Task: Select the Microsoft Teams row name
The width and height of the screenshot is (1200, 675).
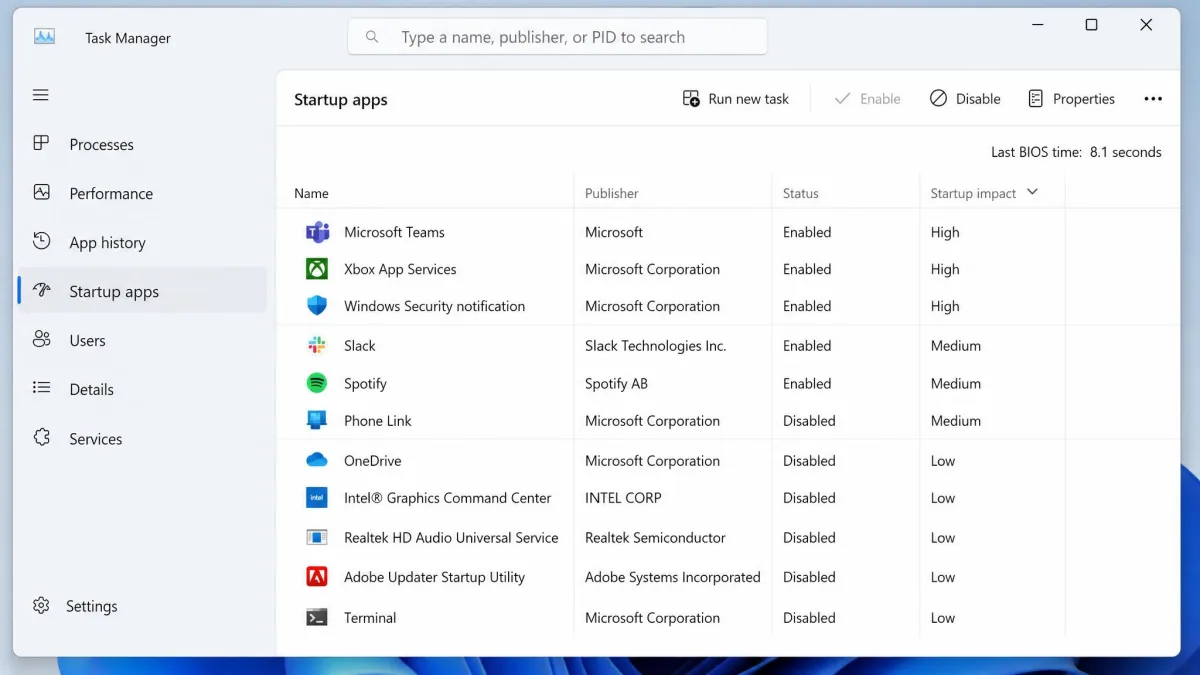Action: tap(394, 232)
